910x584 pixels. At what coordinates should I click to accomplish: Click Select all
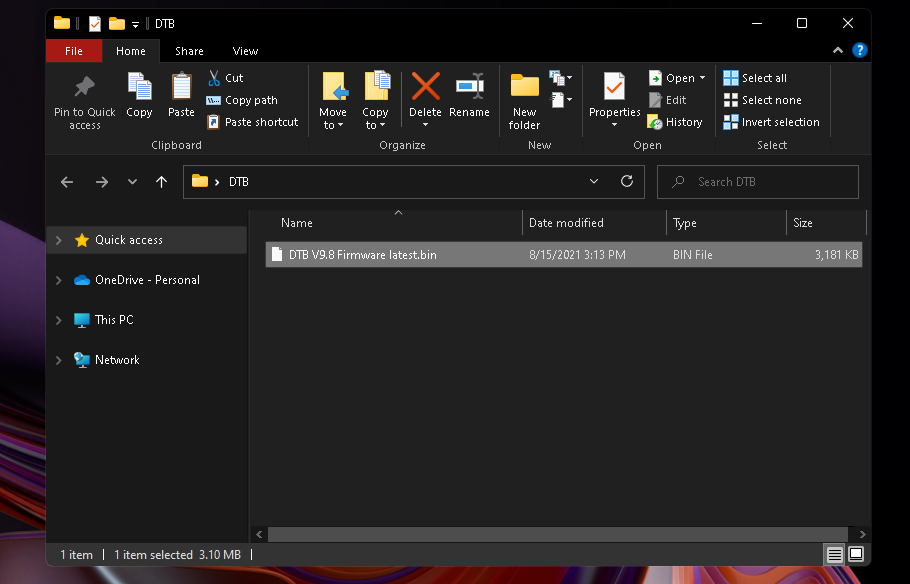755,78
